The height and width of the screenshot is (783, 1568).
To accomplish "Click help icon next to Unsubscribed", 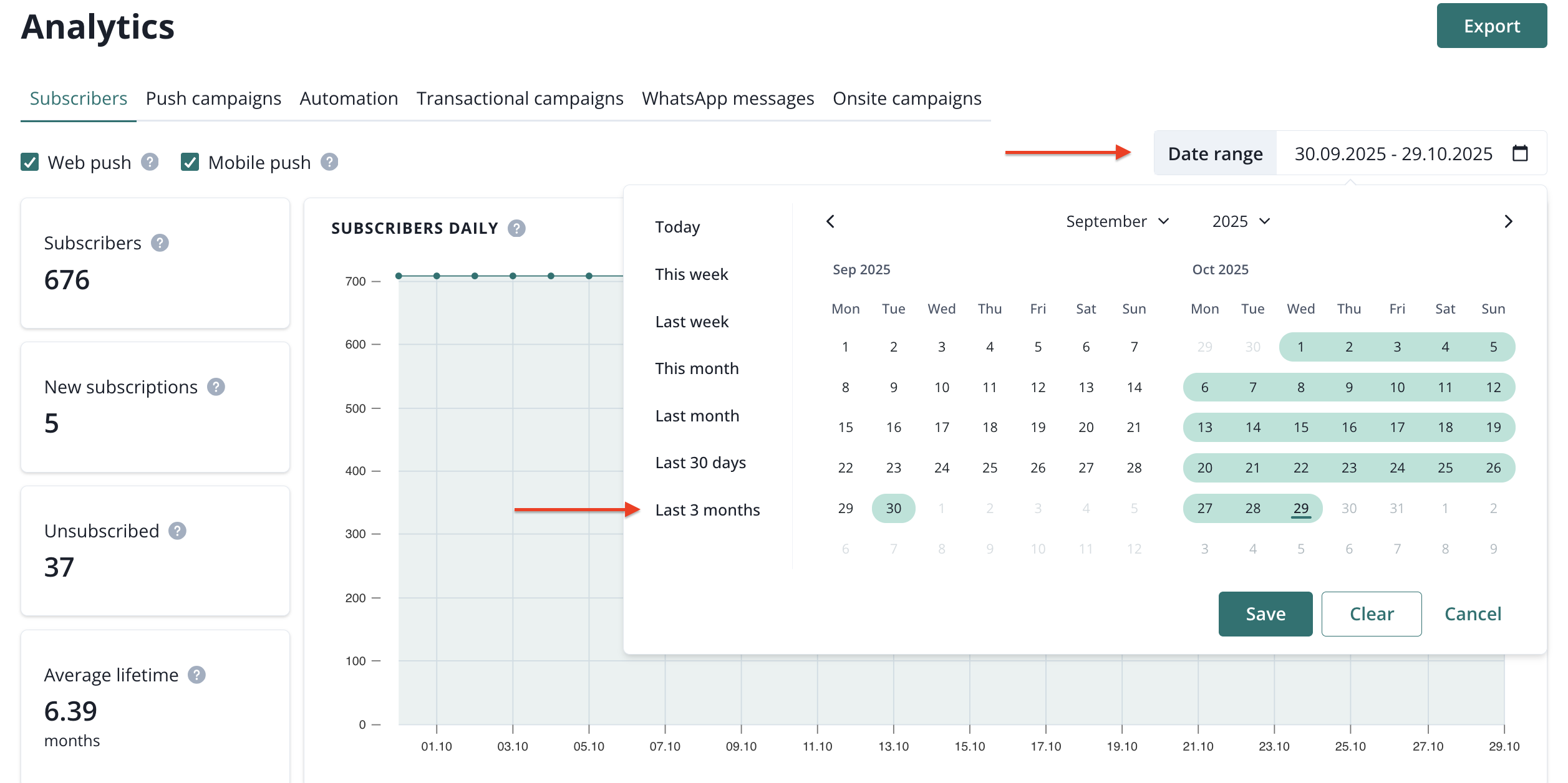I will [x=177, y=531].
